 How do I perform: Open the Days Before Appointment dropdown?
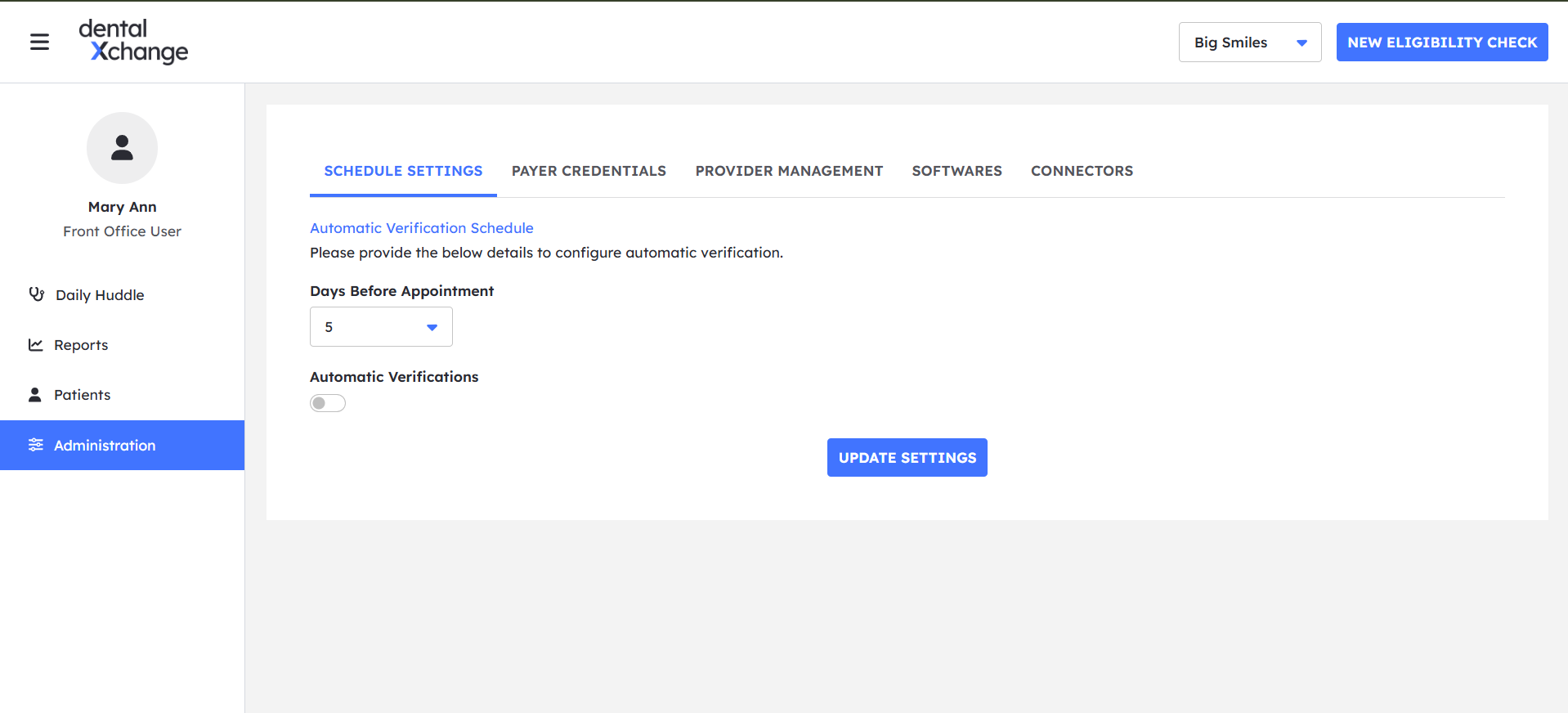point(381,327)
